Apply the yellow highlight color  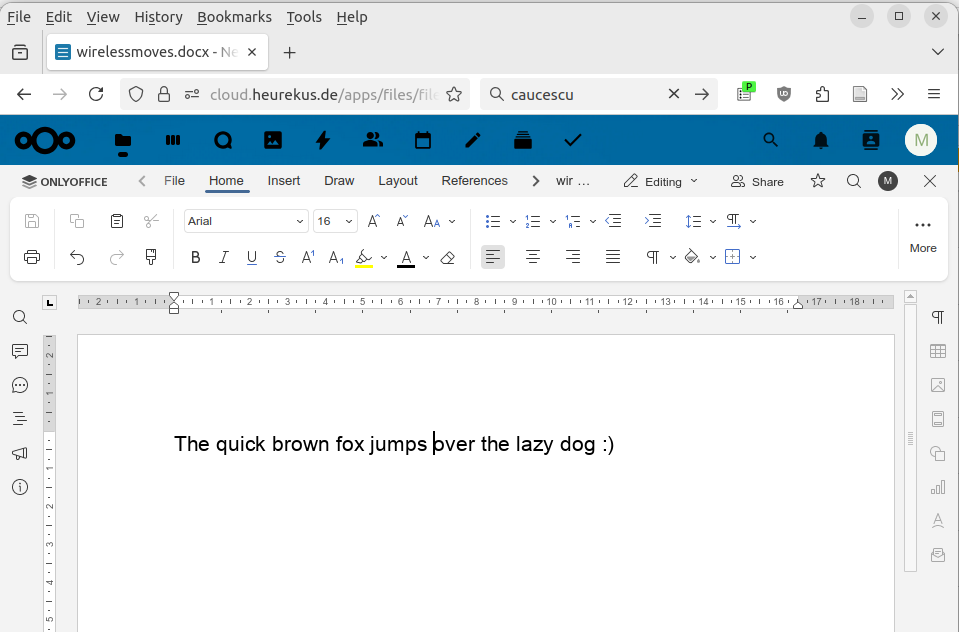tap(364, 257)
